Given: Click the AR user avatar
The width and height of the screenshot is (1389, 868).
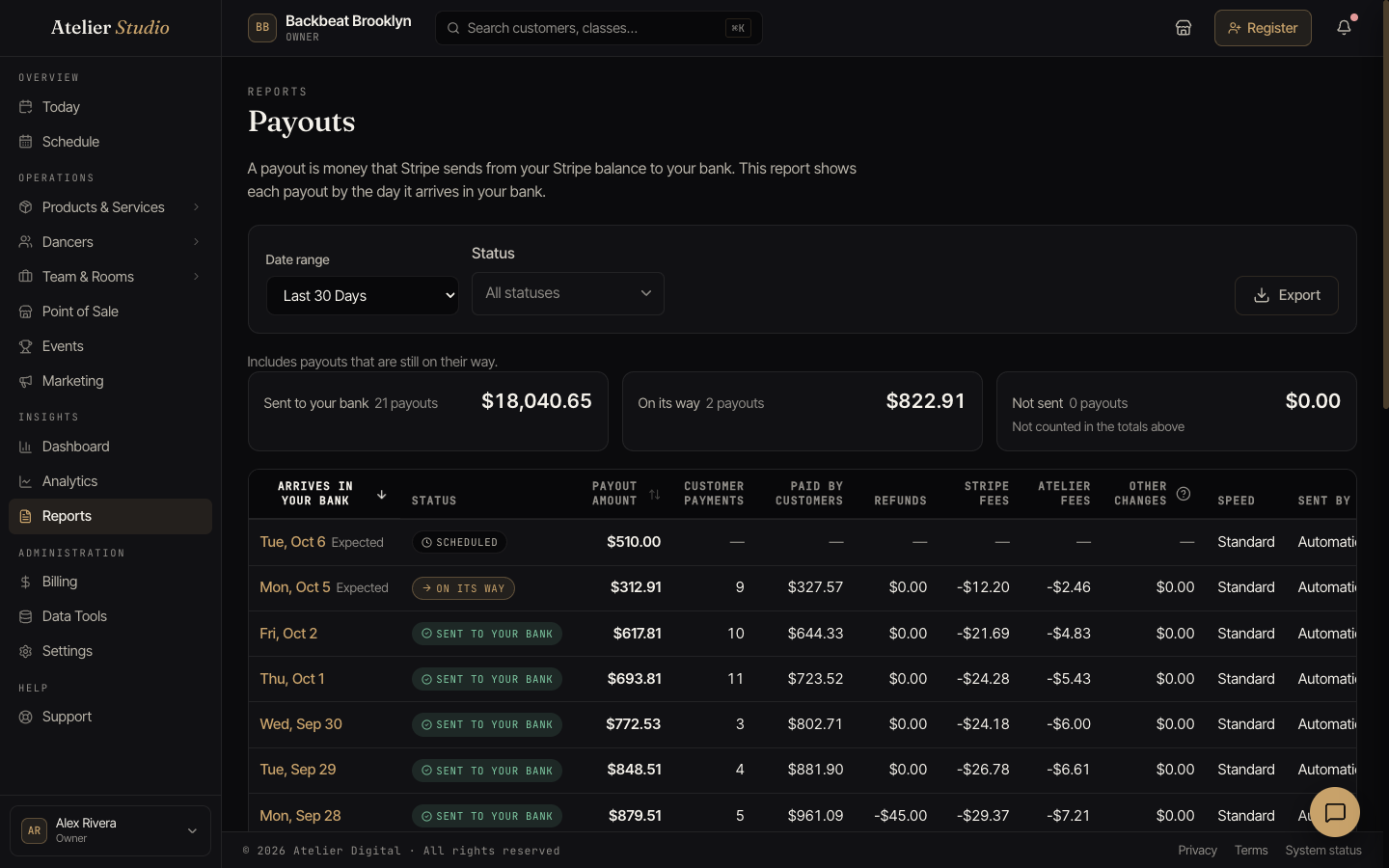Looking at the screenshot, I should coord(34,830).
